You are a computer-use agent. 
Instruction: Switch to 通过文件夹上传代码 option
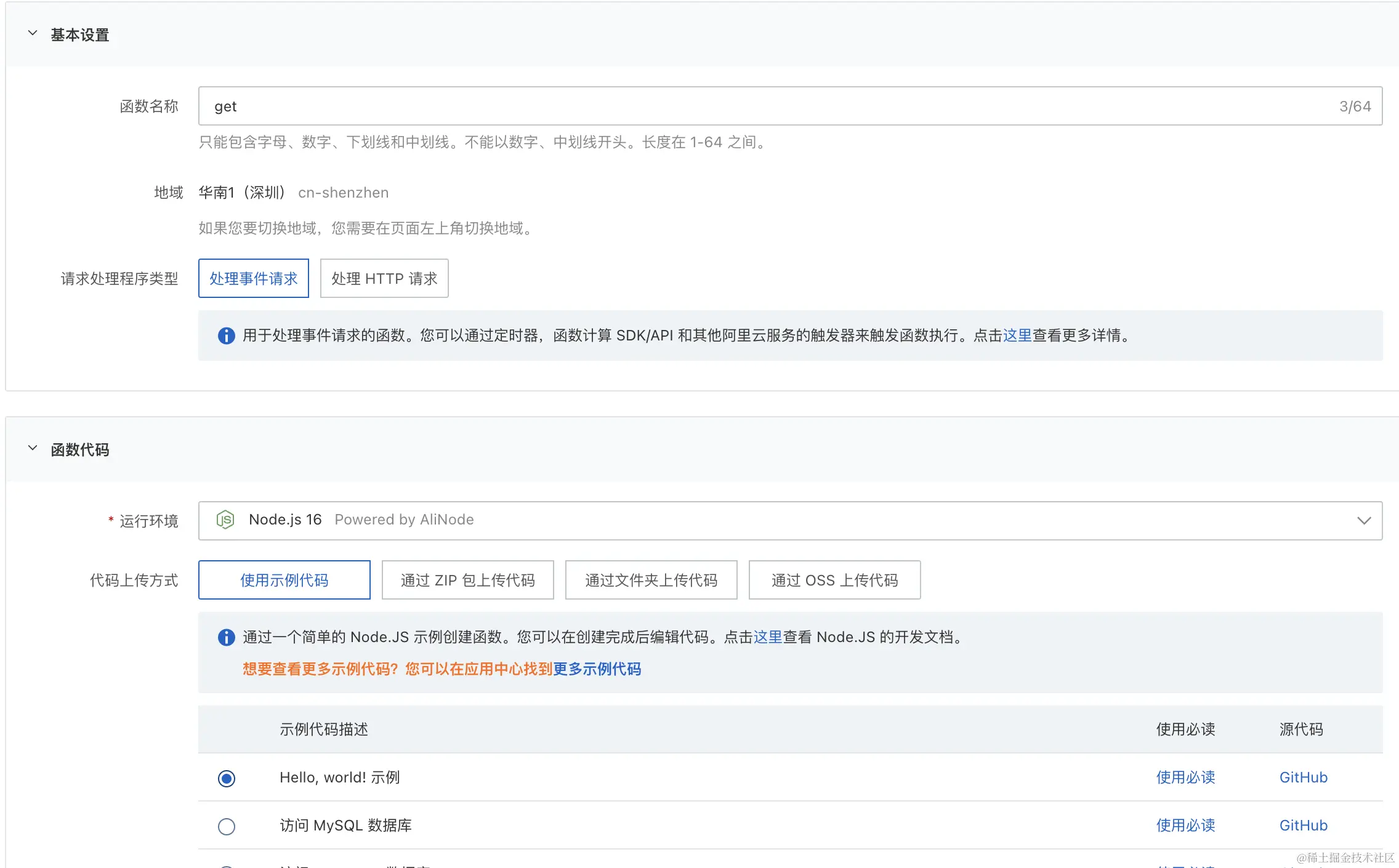(x=651, y=581)
